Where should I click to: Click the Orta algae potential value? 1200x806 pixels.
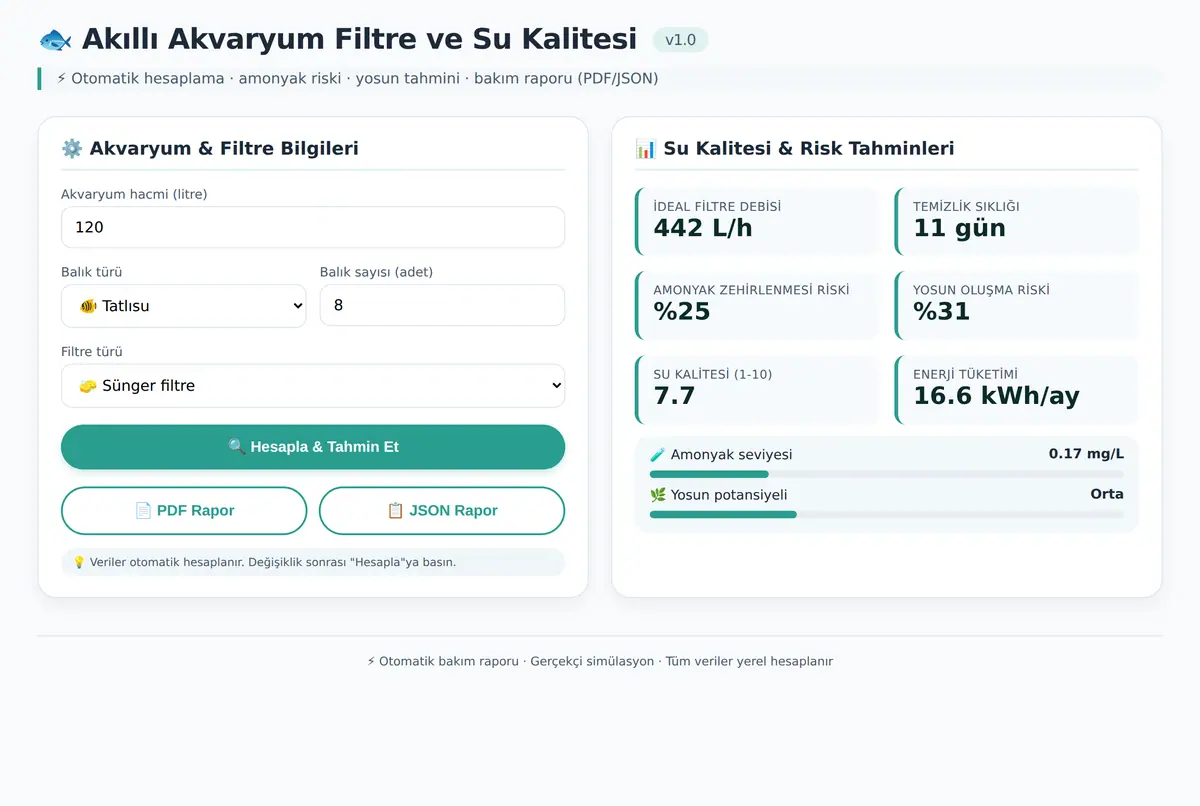[x=1107, y=494]
